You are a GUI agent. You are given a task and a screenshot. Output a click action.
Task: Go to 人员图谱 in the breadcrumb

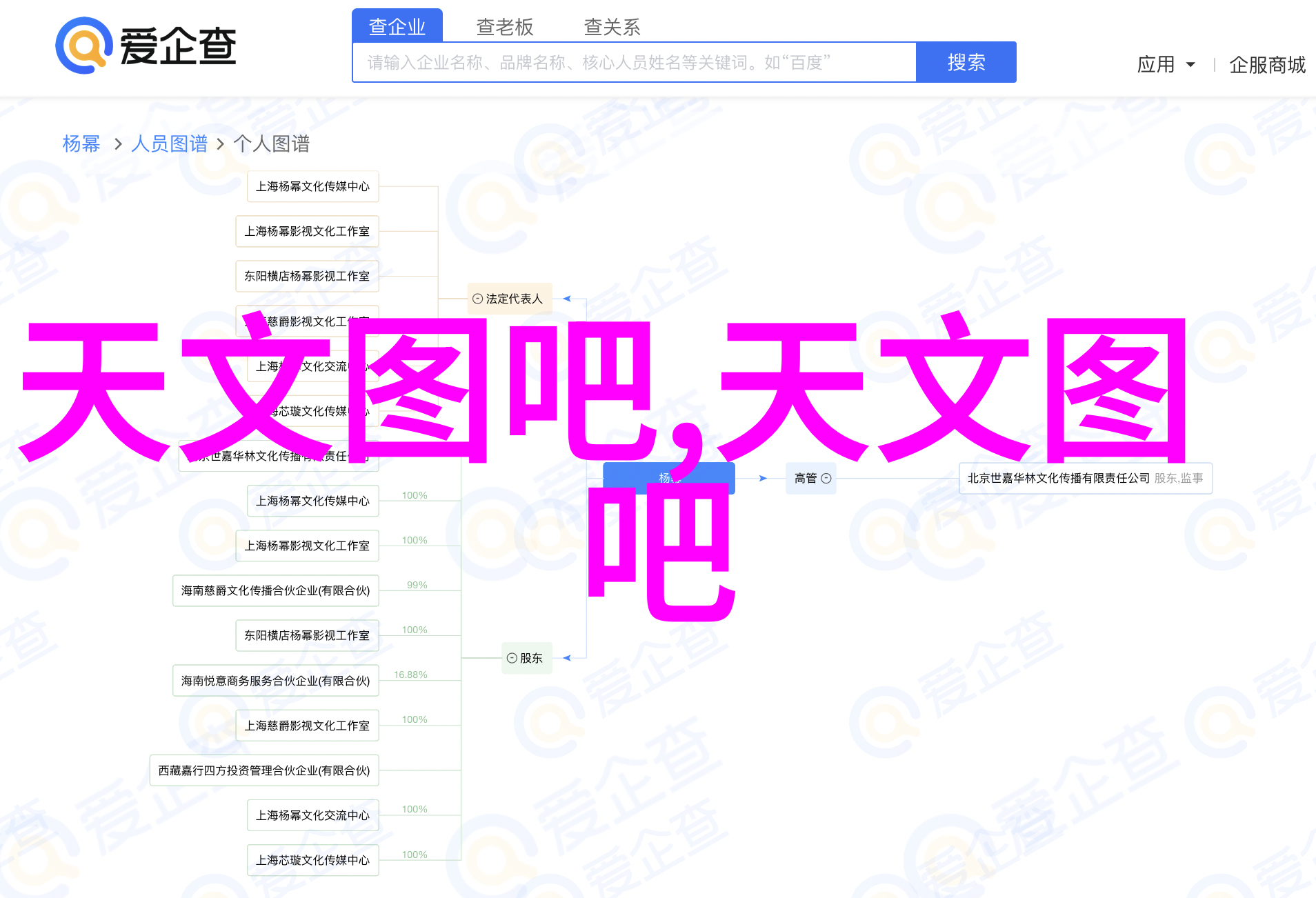(x=170, y=143)
